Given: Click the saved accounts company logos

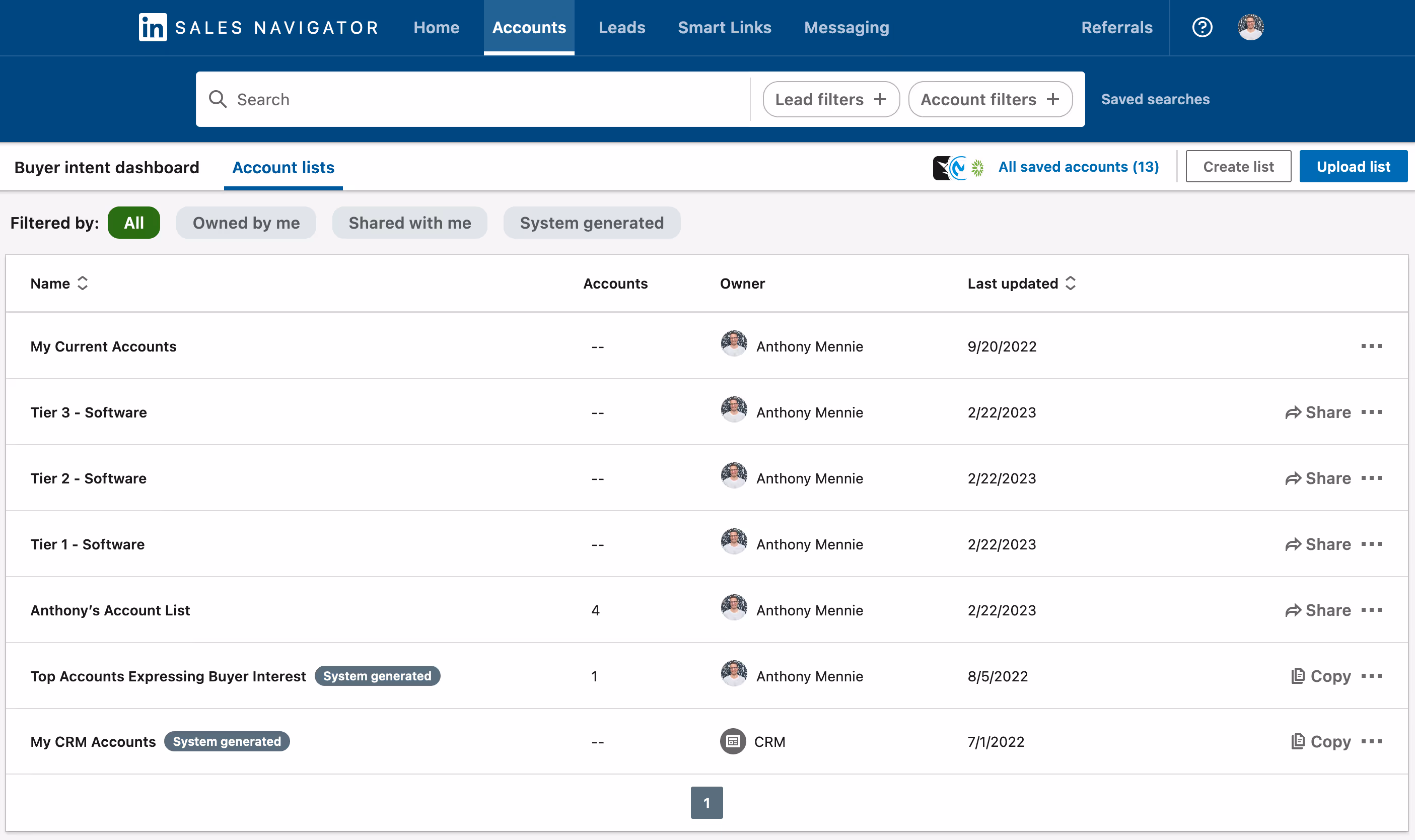Looking at the screenshot, I should coord(958,167).
